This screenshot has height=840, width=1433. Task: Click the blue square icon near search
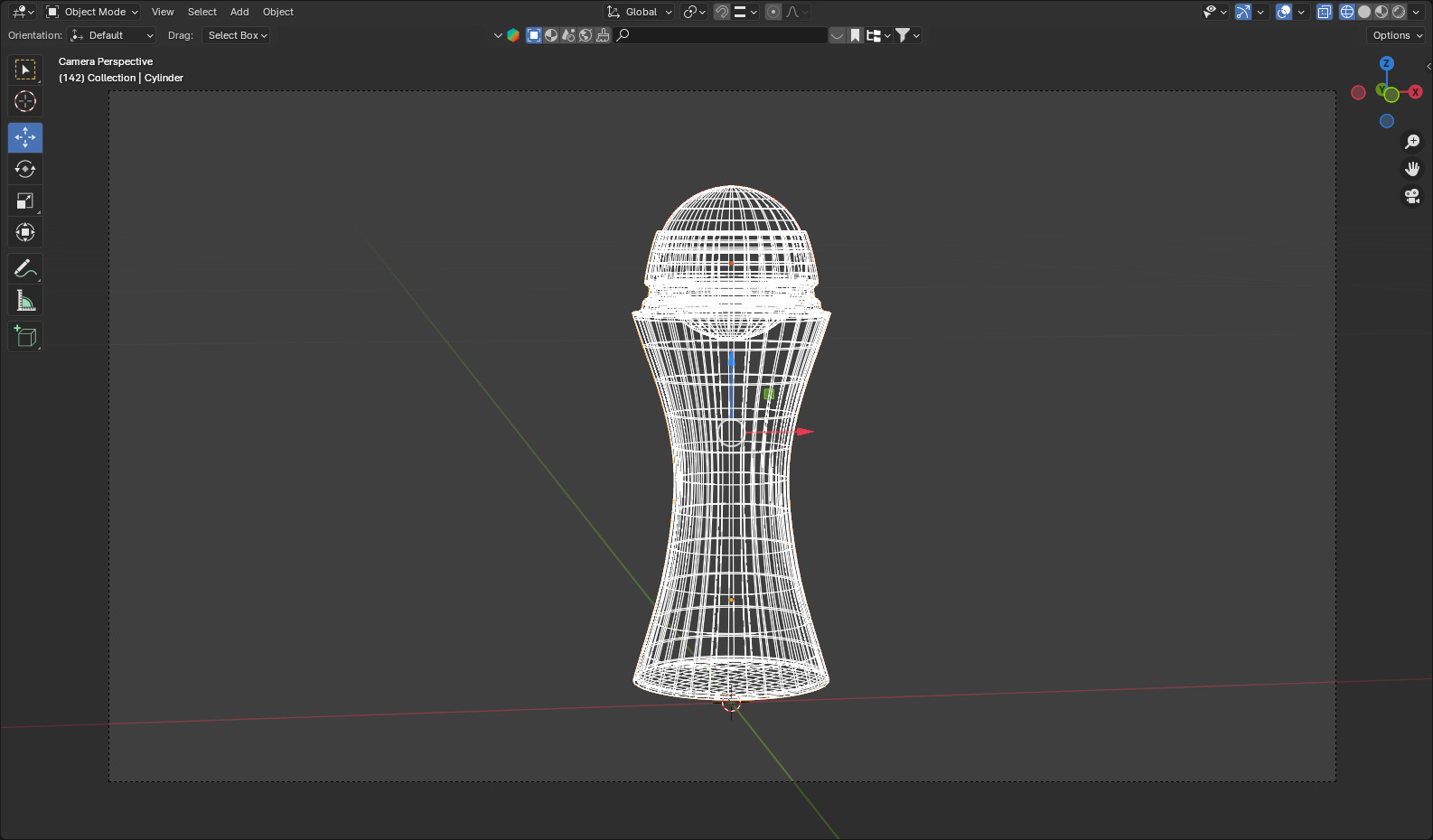534,35
